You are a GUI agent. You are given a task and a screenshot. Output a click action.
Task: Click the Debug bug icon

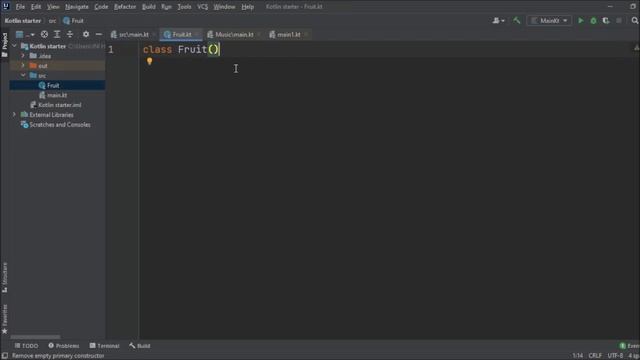(593, 20)
